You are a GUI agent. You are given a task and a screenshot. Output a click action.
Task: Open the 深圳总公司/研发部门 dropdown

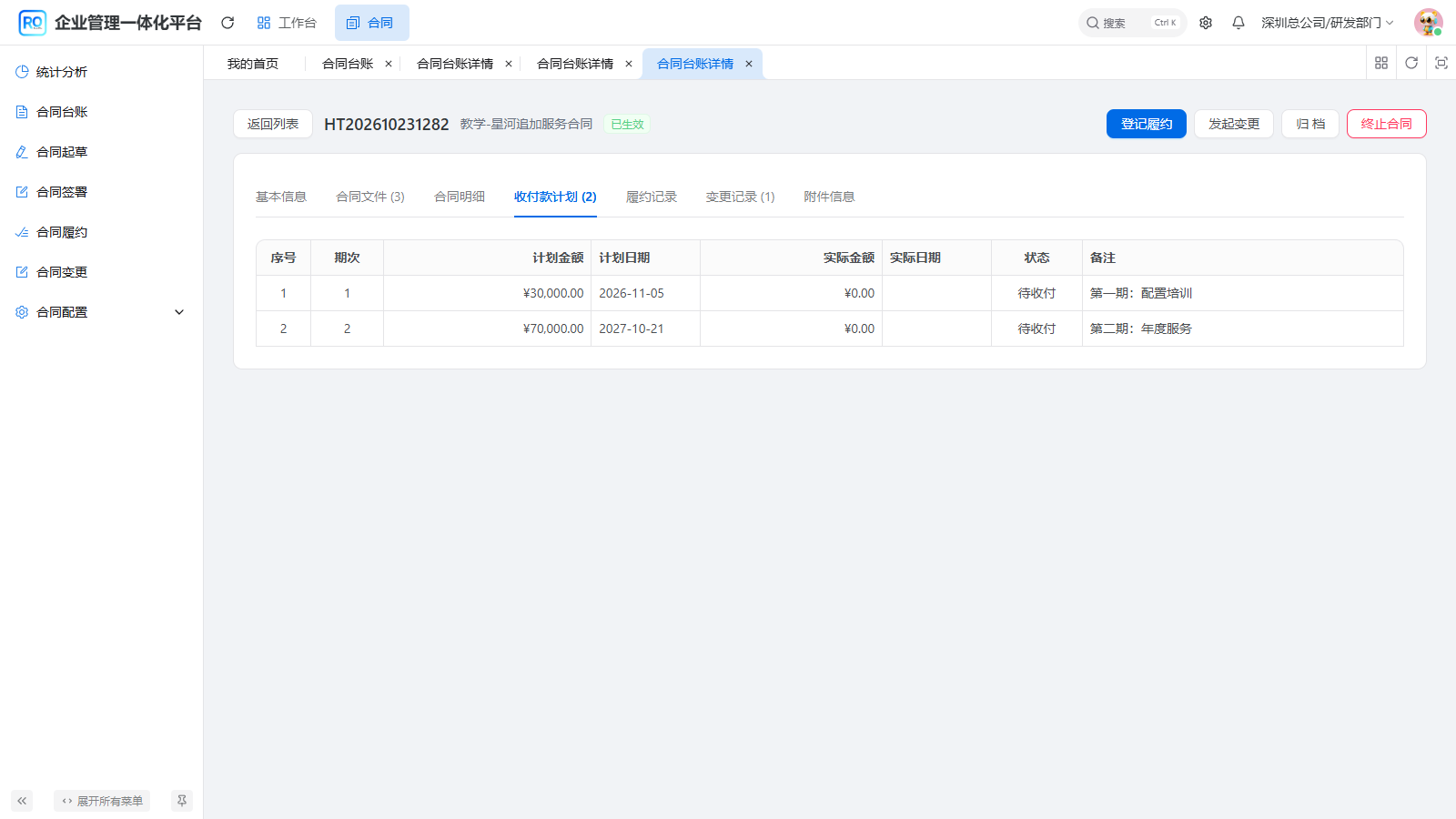1327,23
